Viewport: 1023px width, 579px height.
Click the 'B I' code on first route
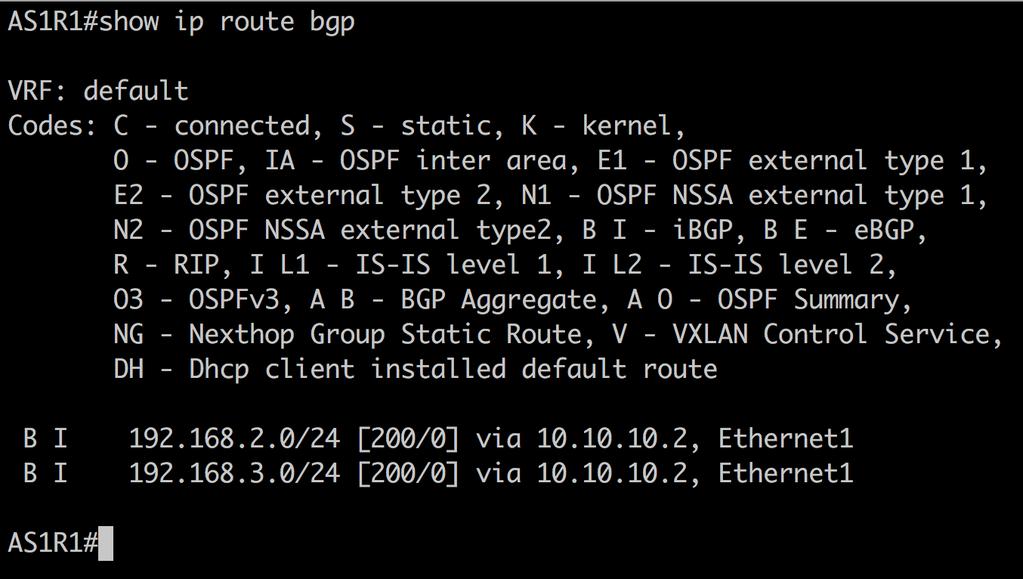(x=45, y=438)
